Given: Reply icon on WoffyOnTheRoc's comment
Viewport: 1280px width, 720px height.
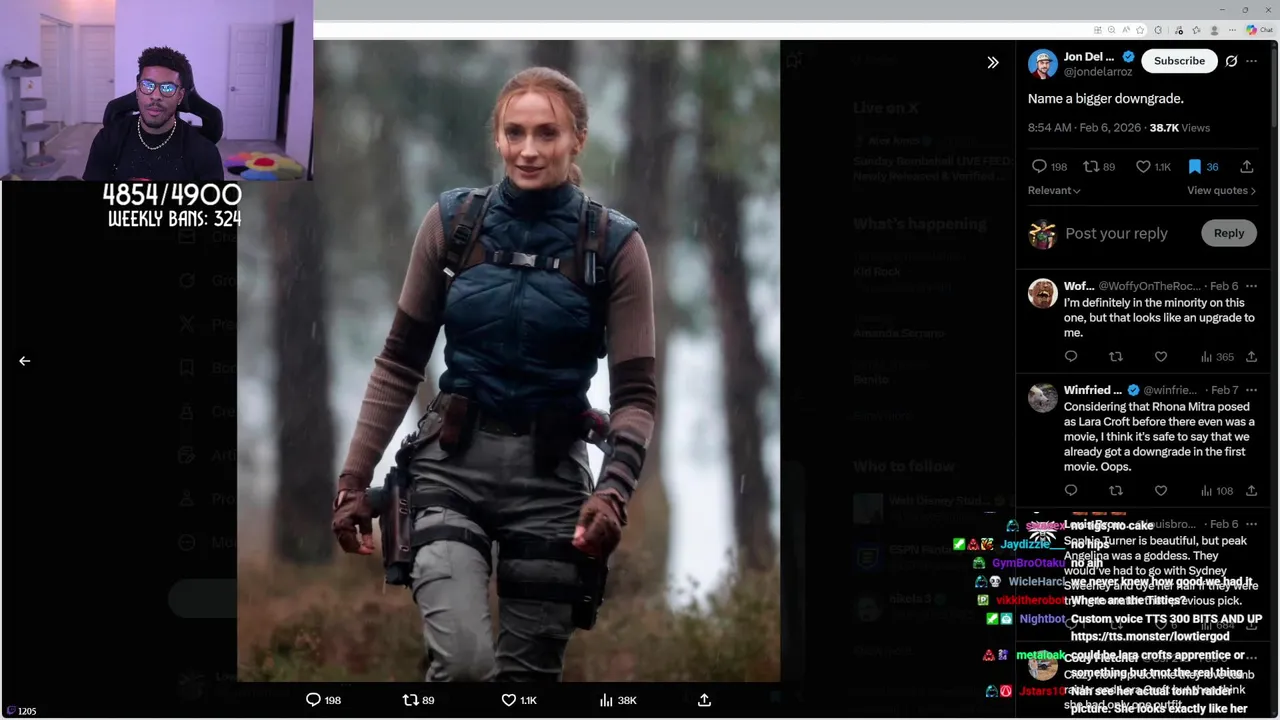Looking at the screenshot, I should (x=1071, y=357).
